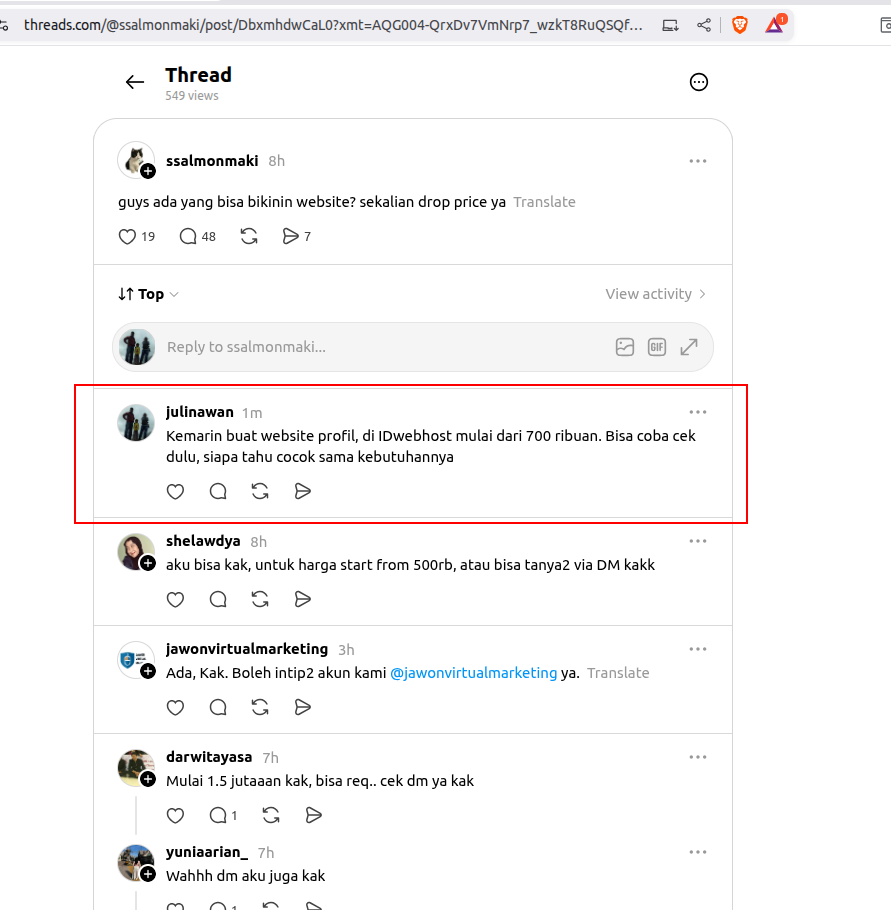Share the ssalmonmaki post with 7 shares
Screen dimensions: 891x910
pos(290,237)
